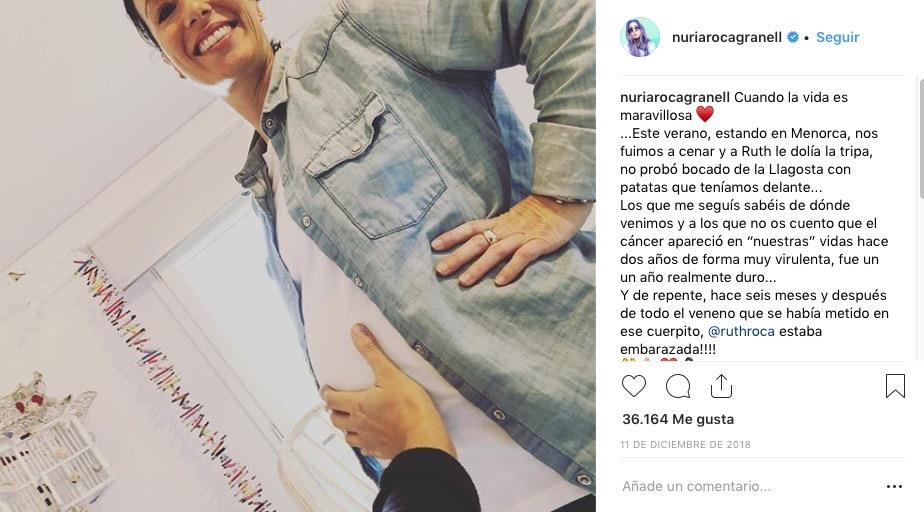View the 36.164 Me gusta likes list
Screen dimensions: 924x512
[678, 419]
